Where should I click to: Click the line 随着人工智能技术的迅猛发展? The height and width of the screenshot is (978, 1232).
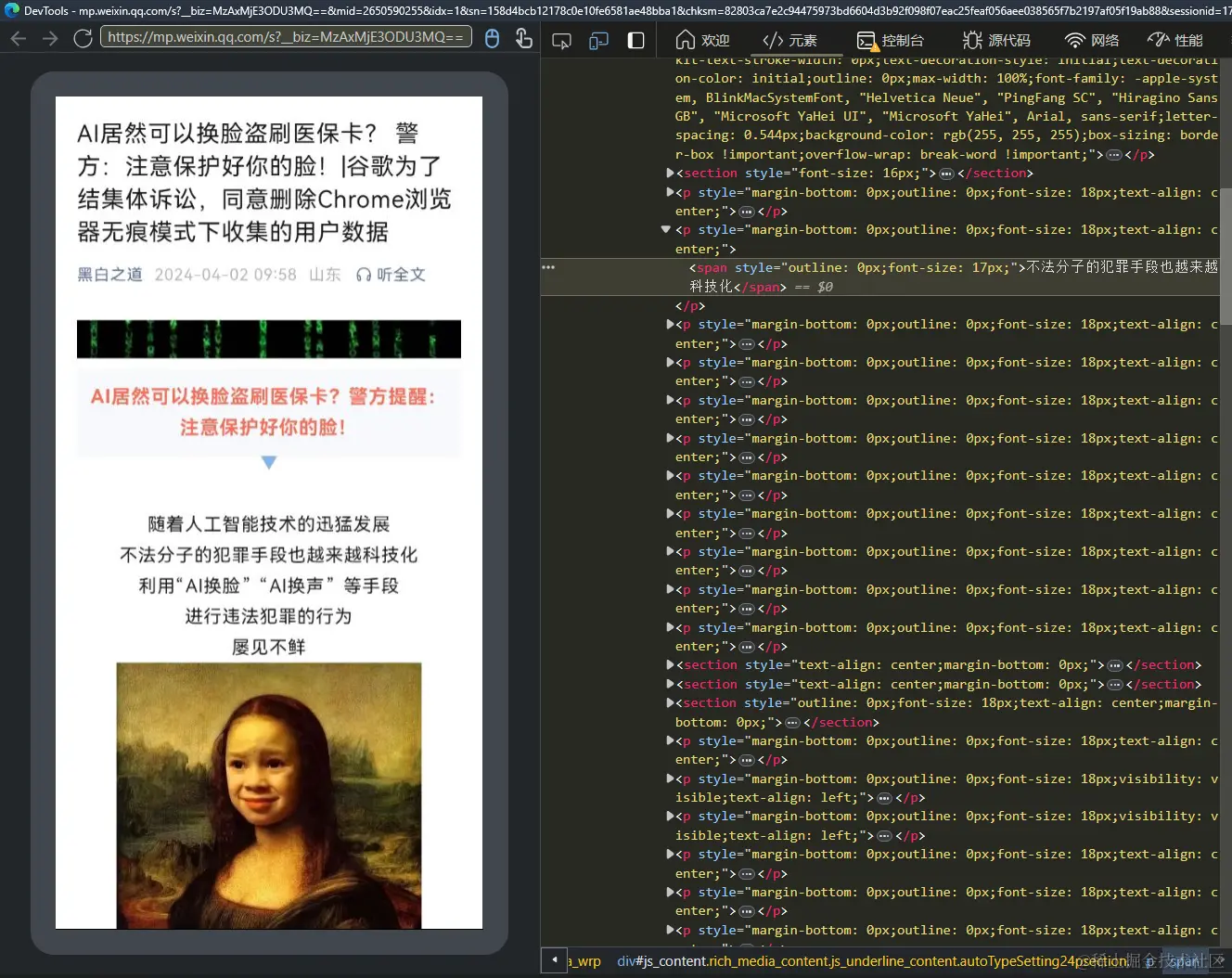click(x=269, y=524)
